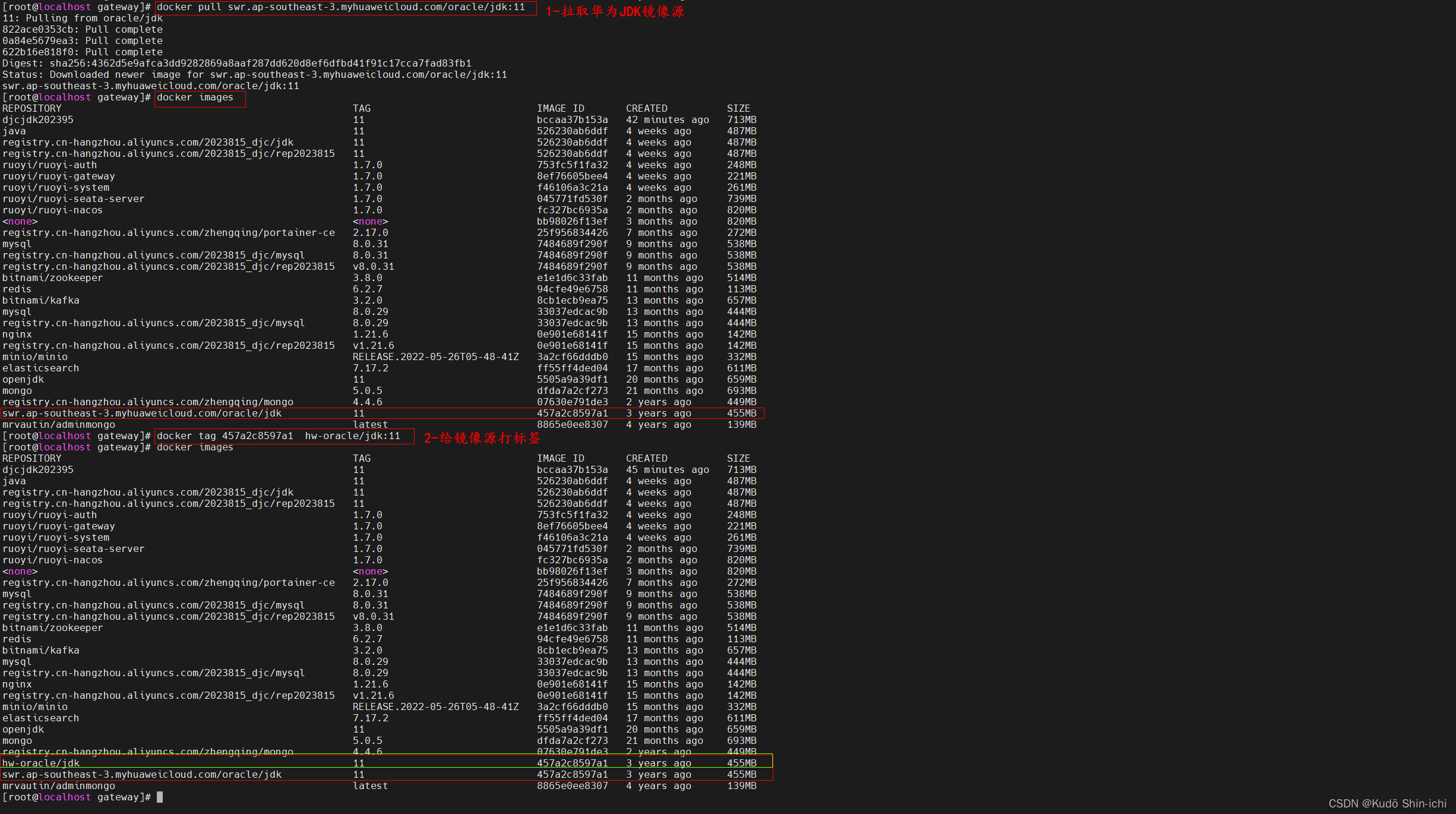This screenshot has height=814, width=1456.
Task: Click the second 'docker images' command after tagging
Action: (195, 447)
